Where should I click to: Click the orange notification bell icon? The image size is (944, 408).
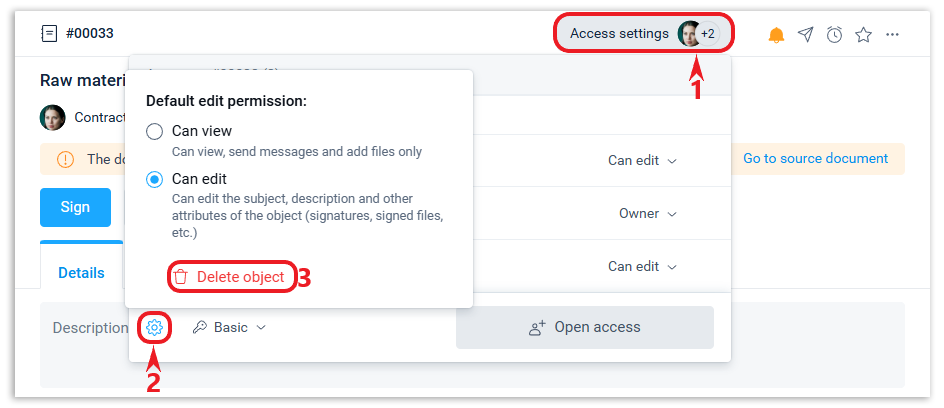776,35
